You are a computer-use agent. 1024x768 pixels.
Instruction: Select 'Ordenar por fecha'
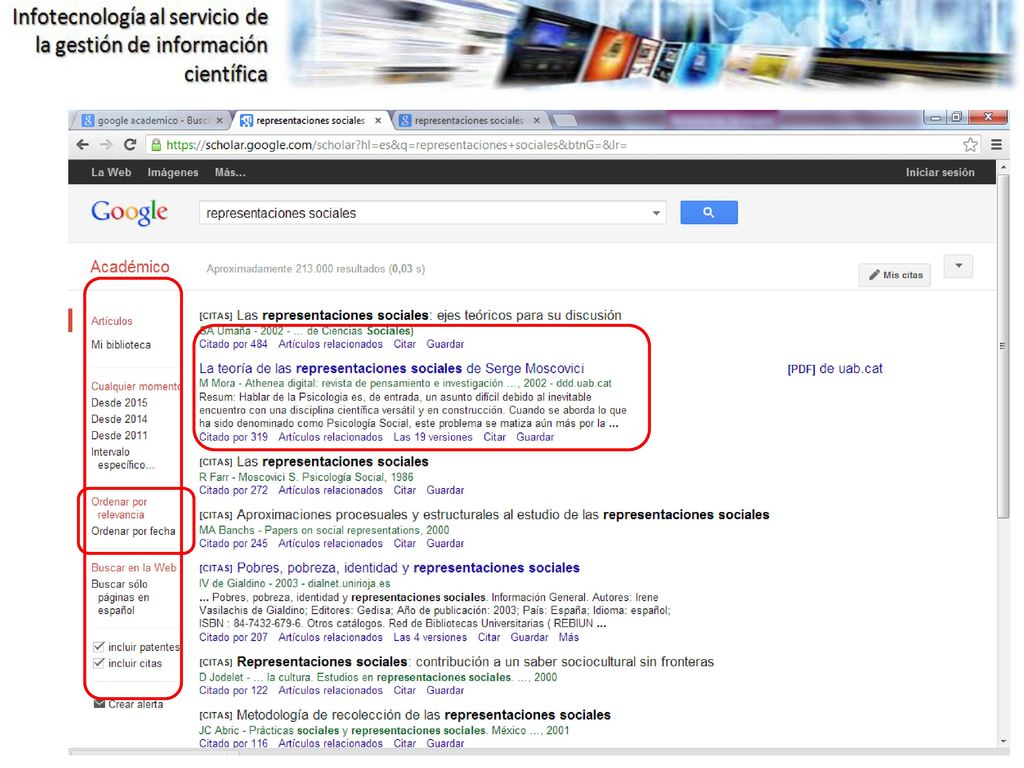click(x=133, y=531)
